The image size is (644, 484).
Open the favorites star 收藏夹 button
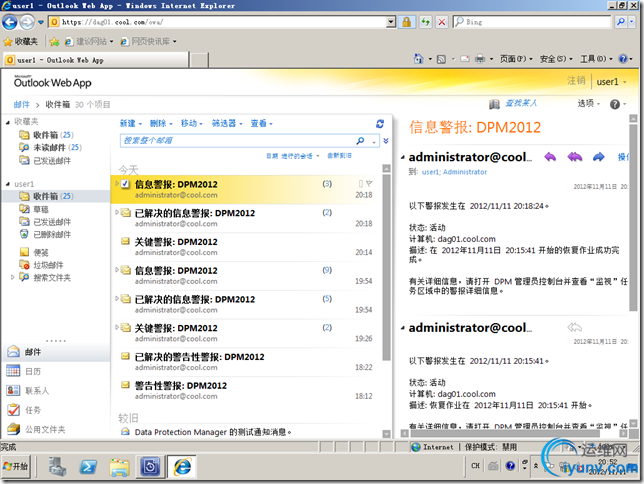(21, 41)
